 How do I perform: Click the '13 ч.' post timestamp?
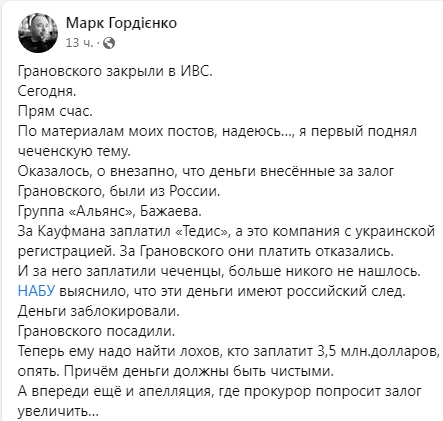[x=80, y=43]
